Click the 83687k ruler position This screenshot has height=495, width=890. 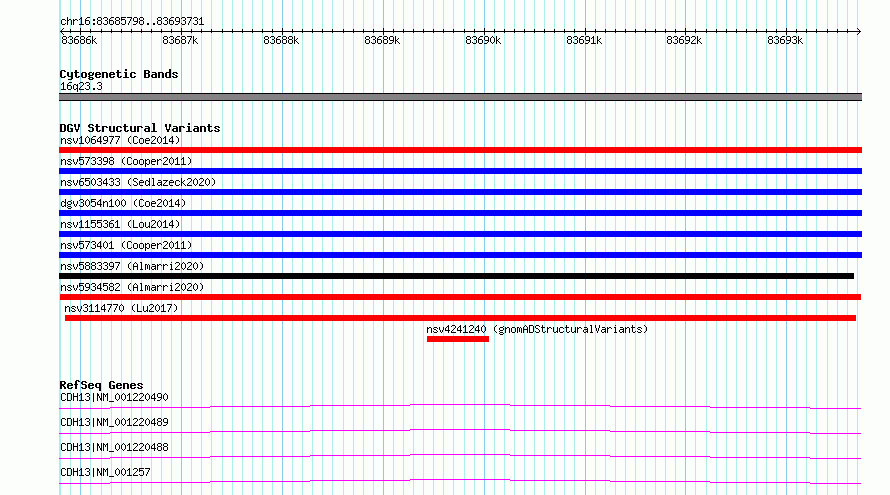click(180, 40)
